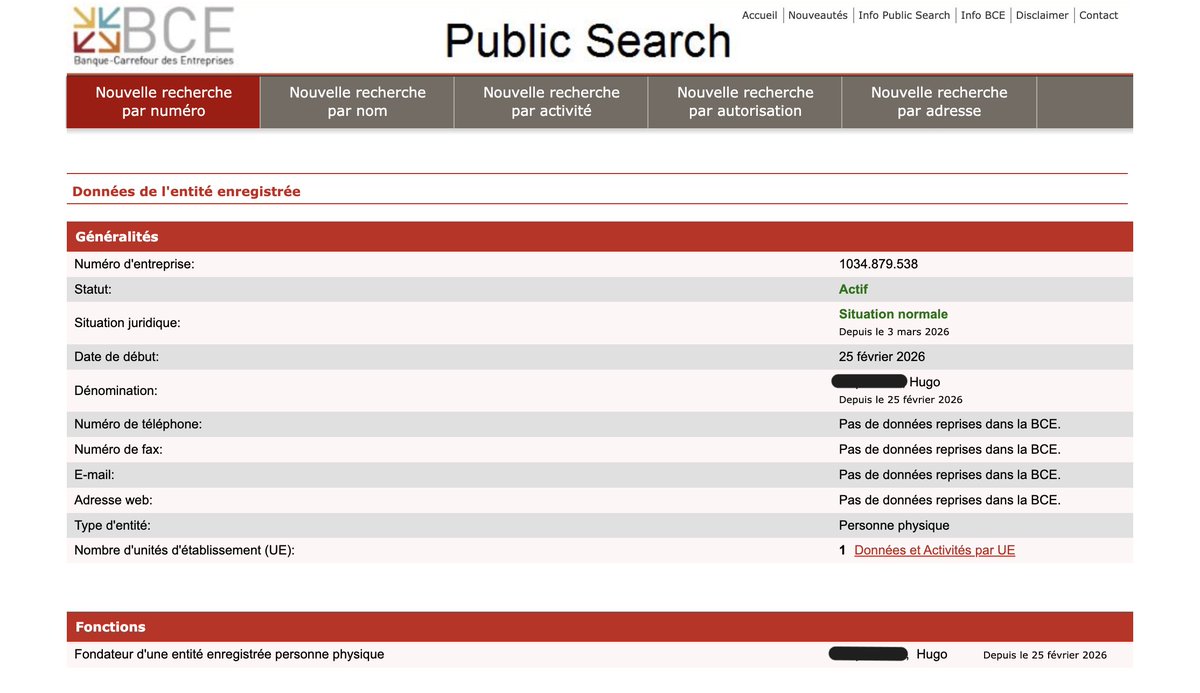Screen dimensions: 1200x693
Task: Click Situation normale value
Action: (893, 314)
